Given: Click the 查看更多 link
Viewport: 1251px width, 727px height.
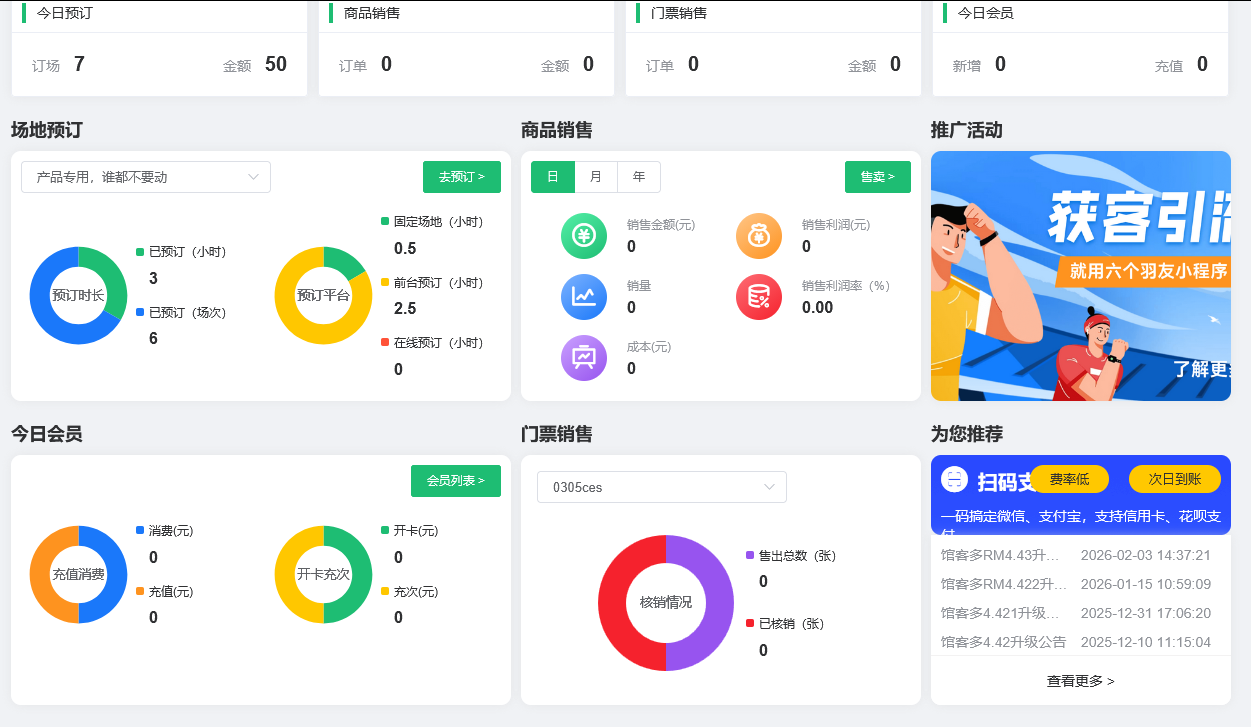Looking at the screenshot, I should point(1079,679).
